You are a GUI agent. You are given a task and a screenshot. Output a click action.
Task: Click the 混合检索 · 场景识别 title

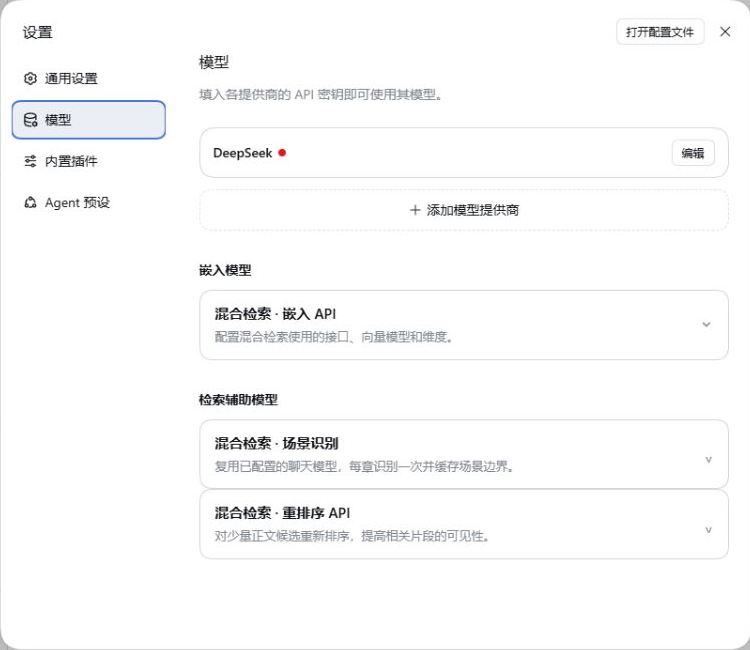(x=276, y=443)
